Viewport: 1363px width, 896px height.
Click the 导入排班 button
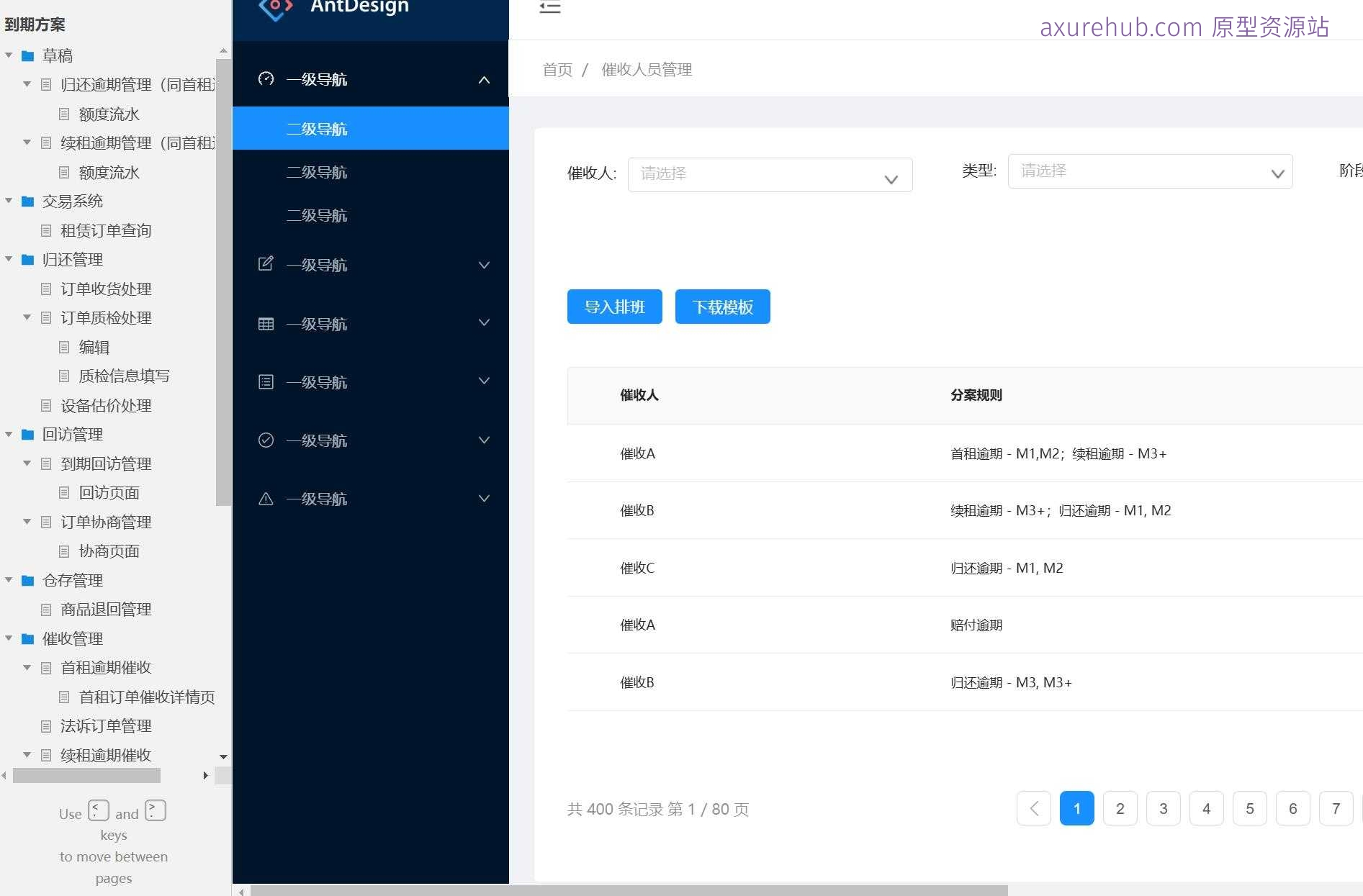coord(614,307)
